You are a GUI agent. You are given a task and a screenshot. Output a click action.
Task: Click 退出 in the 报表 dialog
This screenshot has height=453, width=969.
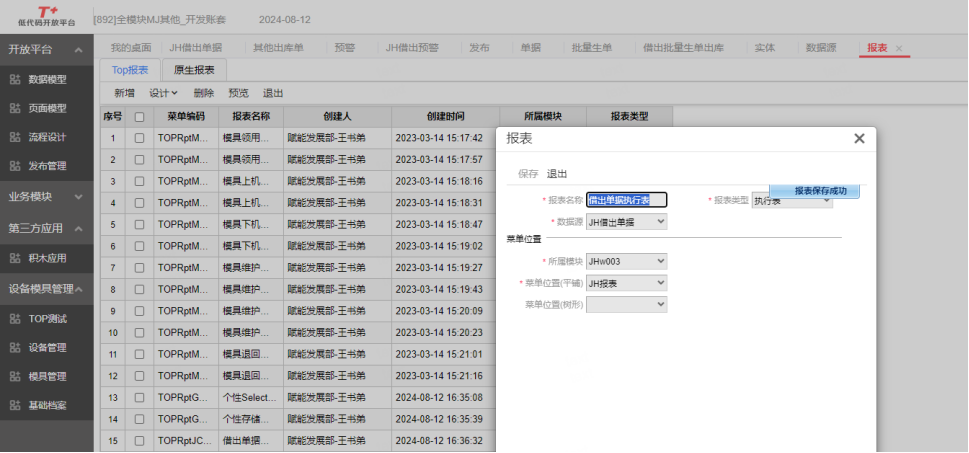point(557,174)
